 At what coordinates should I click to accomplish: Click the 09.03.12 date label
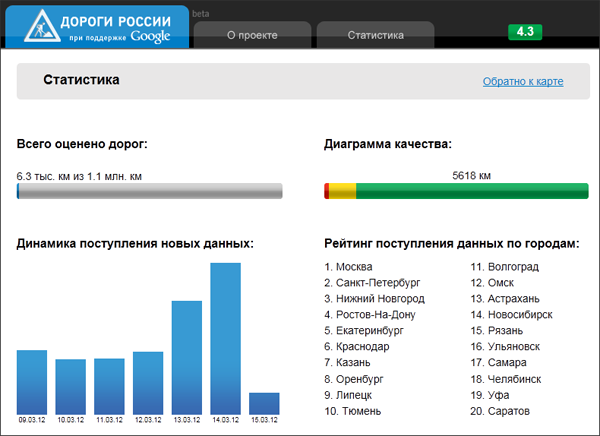coord(32,420)
